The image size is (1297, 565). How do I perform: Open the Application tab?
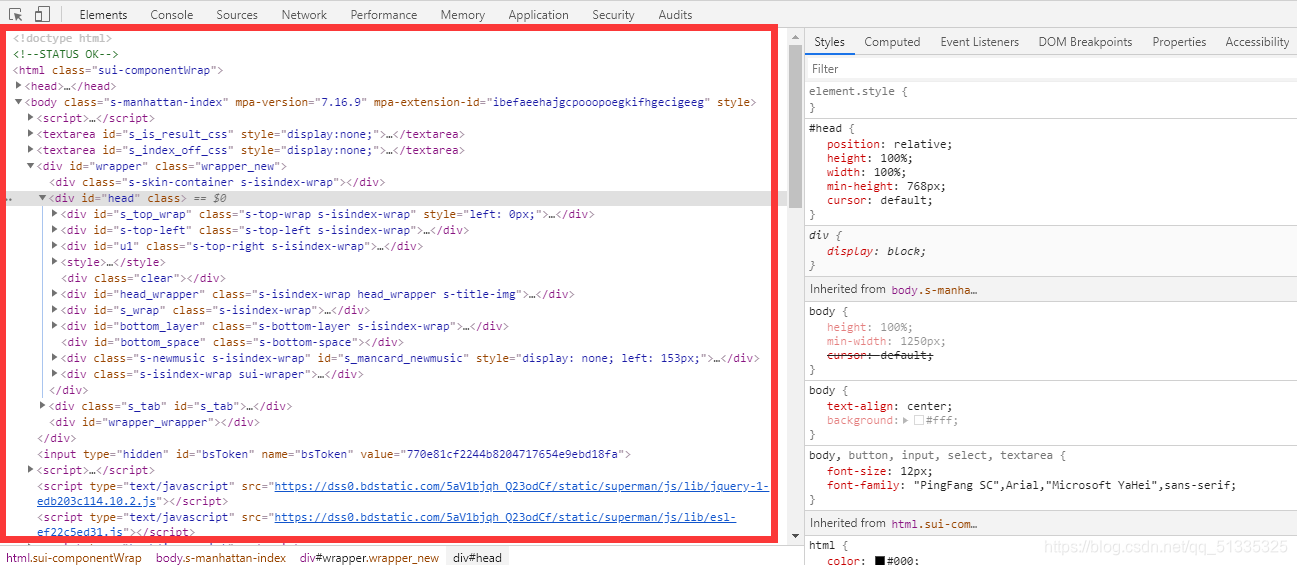tap(538, 15)
